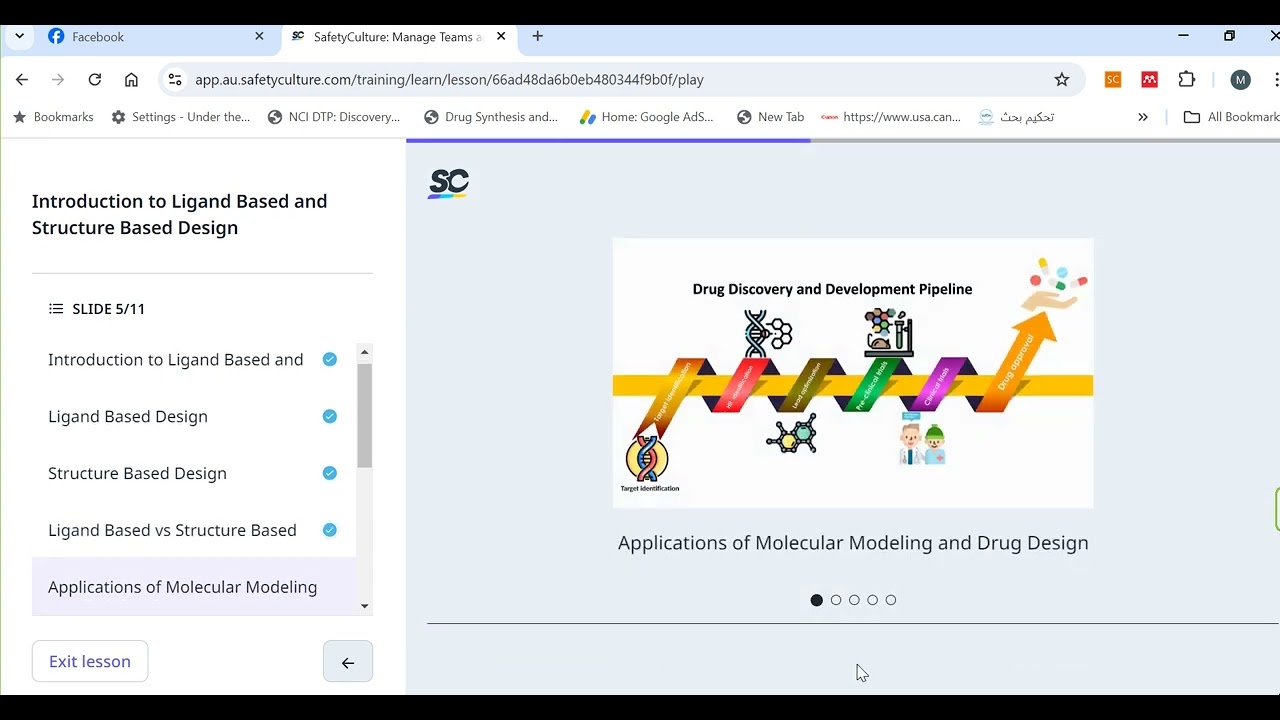Click the Applications of Molecular Modeling and Drug Design caption
Viewport: 1280px width, 720px height.
coord(853,543)
